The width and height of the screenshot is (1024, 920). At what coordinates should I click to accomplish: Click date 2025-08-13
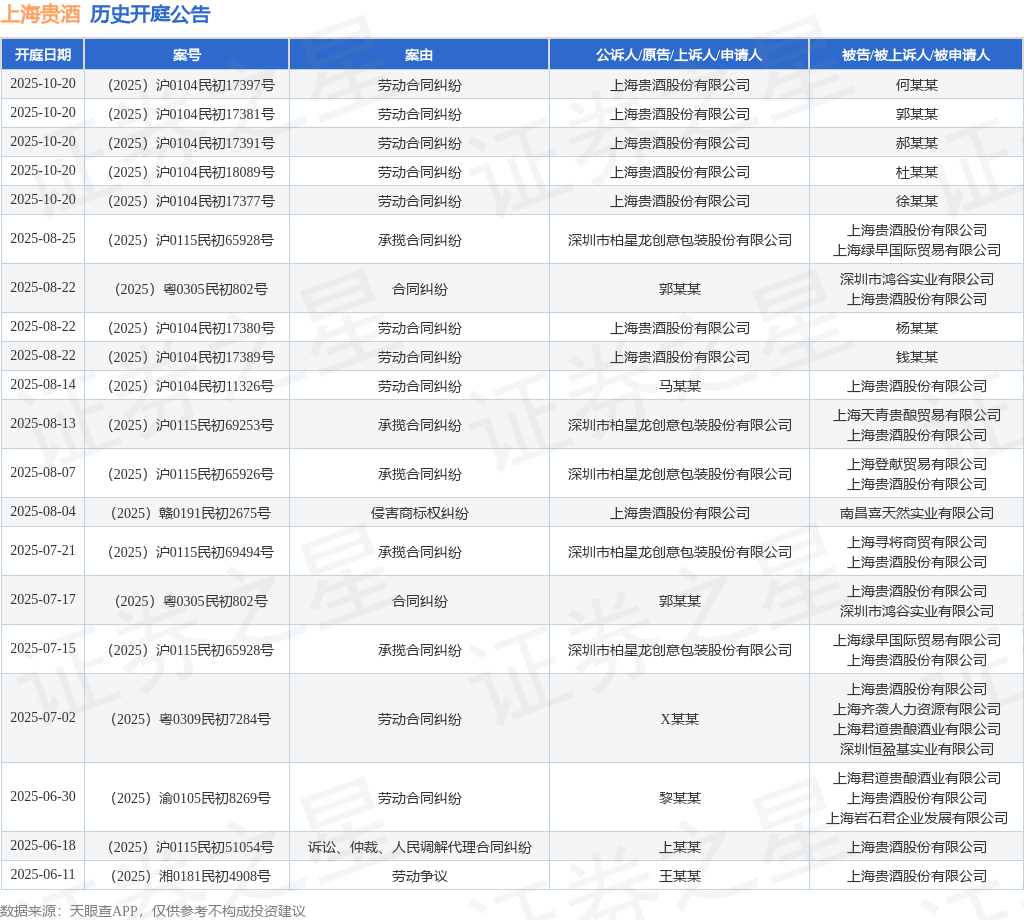[x=43, y=424]
